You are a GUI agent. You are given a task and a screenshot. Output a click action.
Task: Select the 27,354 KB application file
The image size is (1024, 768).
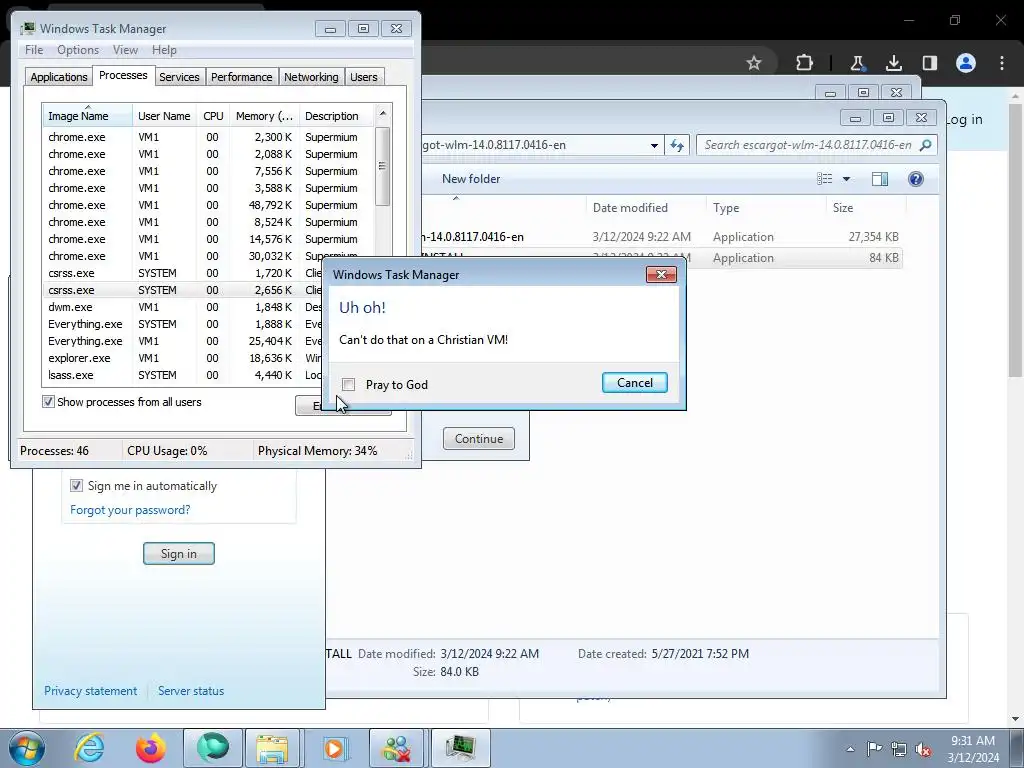coord(660,237)
